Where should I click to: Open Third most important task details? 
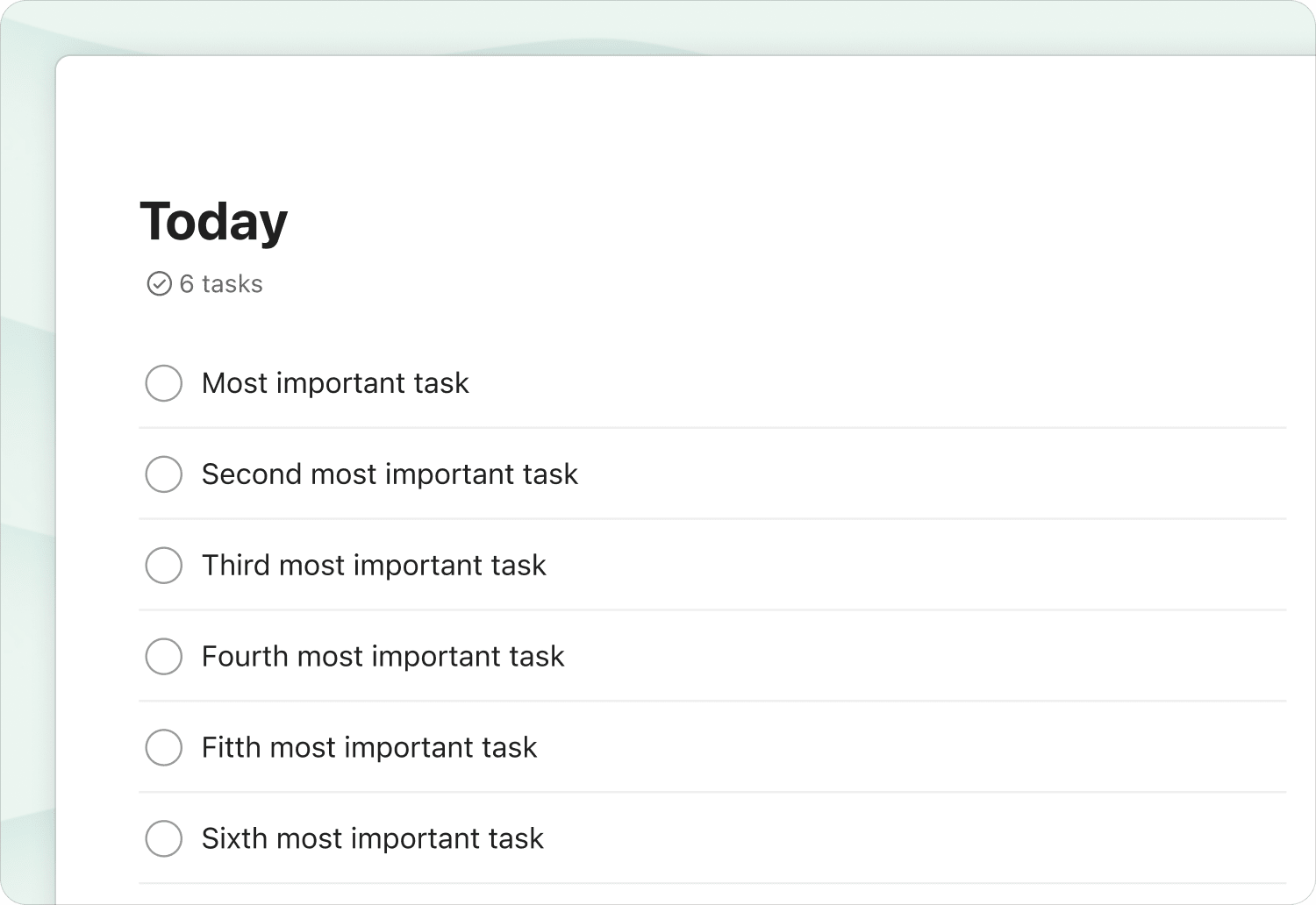coord(374,566)
